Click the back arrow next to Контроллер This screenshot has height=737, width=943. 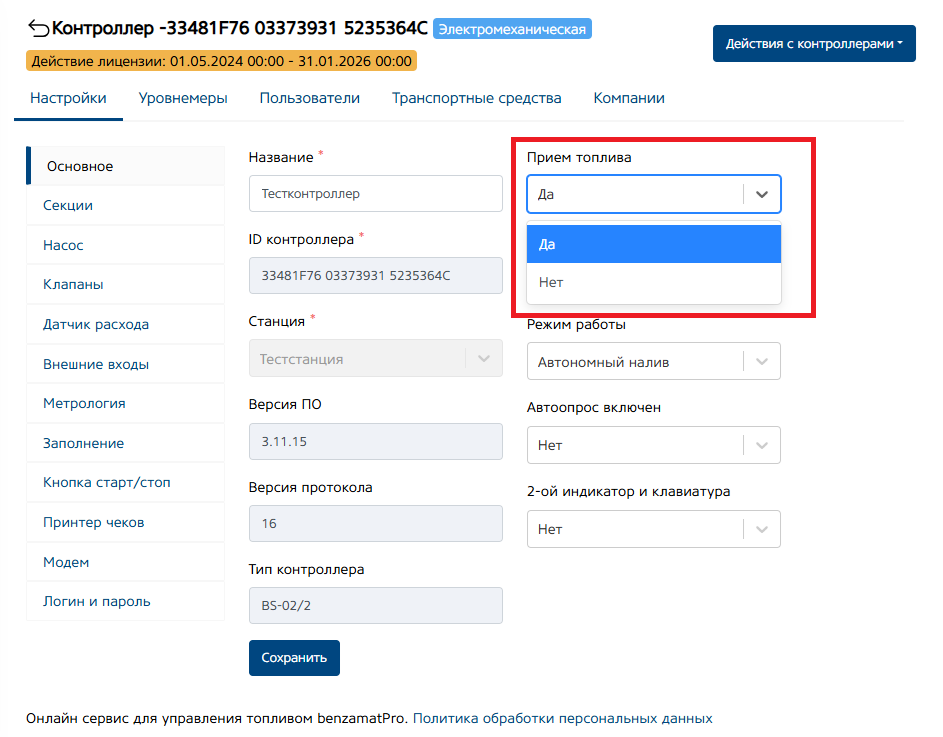coord(38,28)
